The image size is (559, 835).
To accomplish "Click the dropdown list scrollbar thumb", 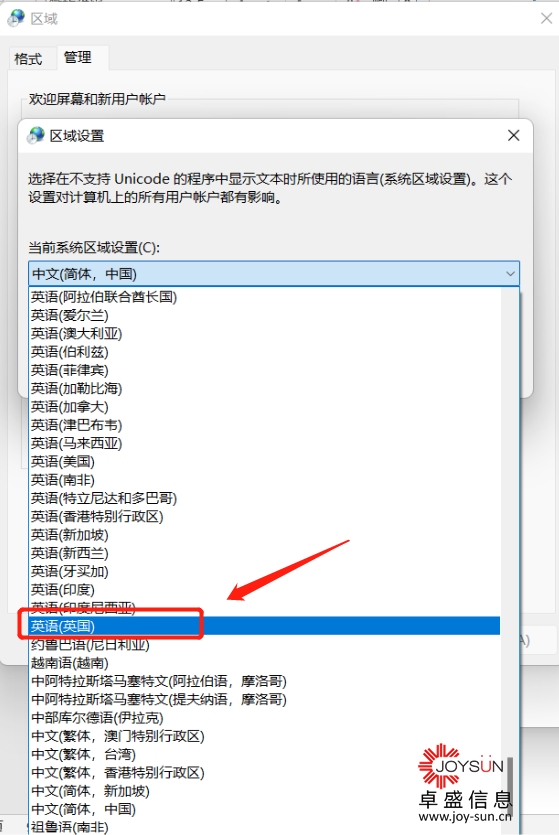I will (509, 787).
